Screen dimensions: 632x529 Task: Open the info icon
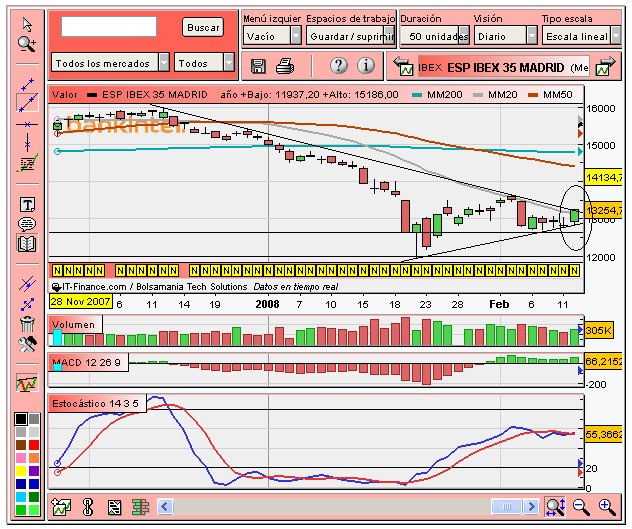(x=366, y=66)
